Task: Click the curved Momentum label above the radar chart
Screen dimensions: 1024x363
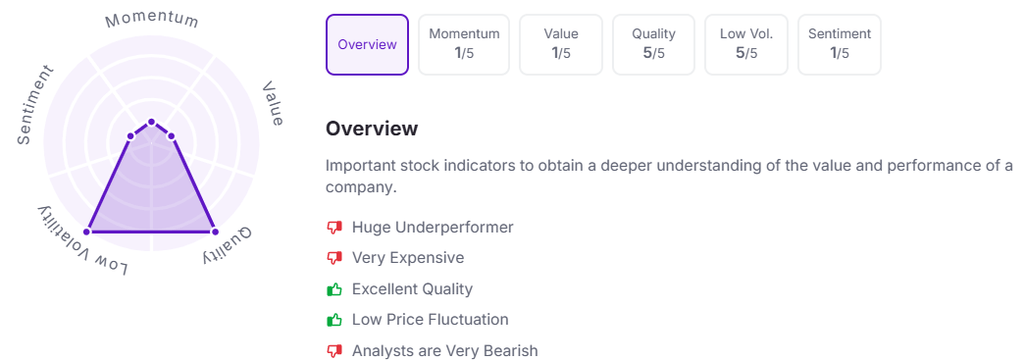Action: [152, 20]
